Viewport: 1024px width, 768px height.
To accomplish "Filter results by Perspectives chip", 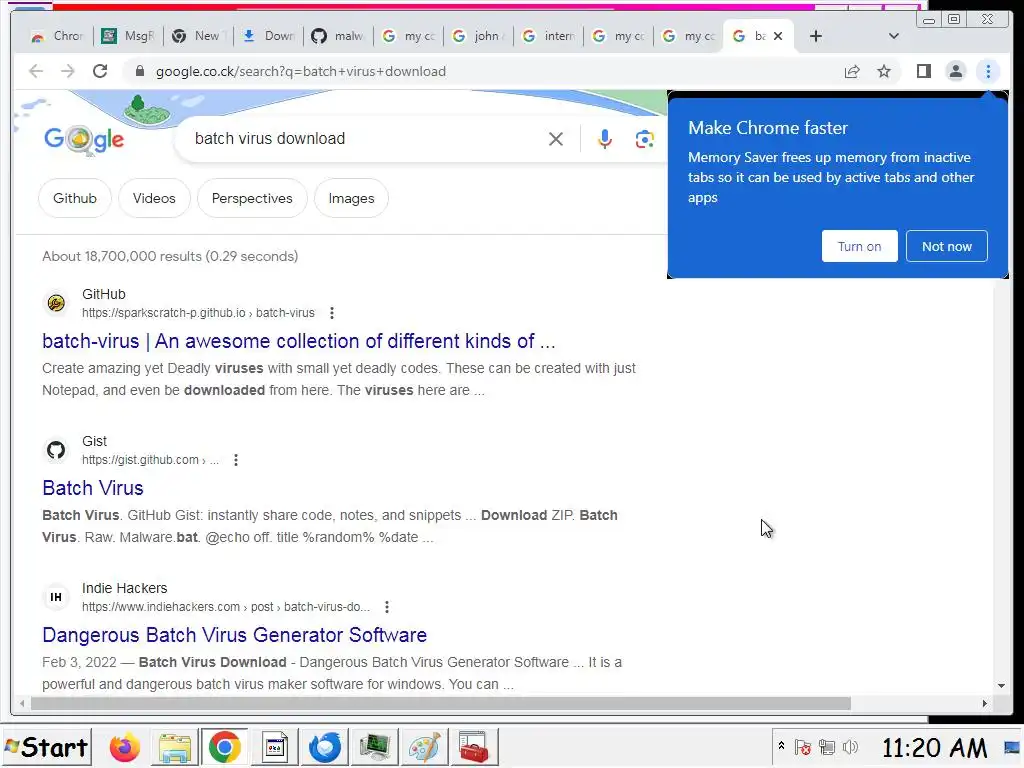I will tap(252, 198).
